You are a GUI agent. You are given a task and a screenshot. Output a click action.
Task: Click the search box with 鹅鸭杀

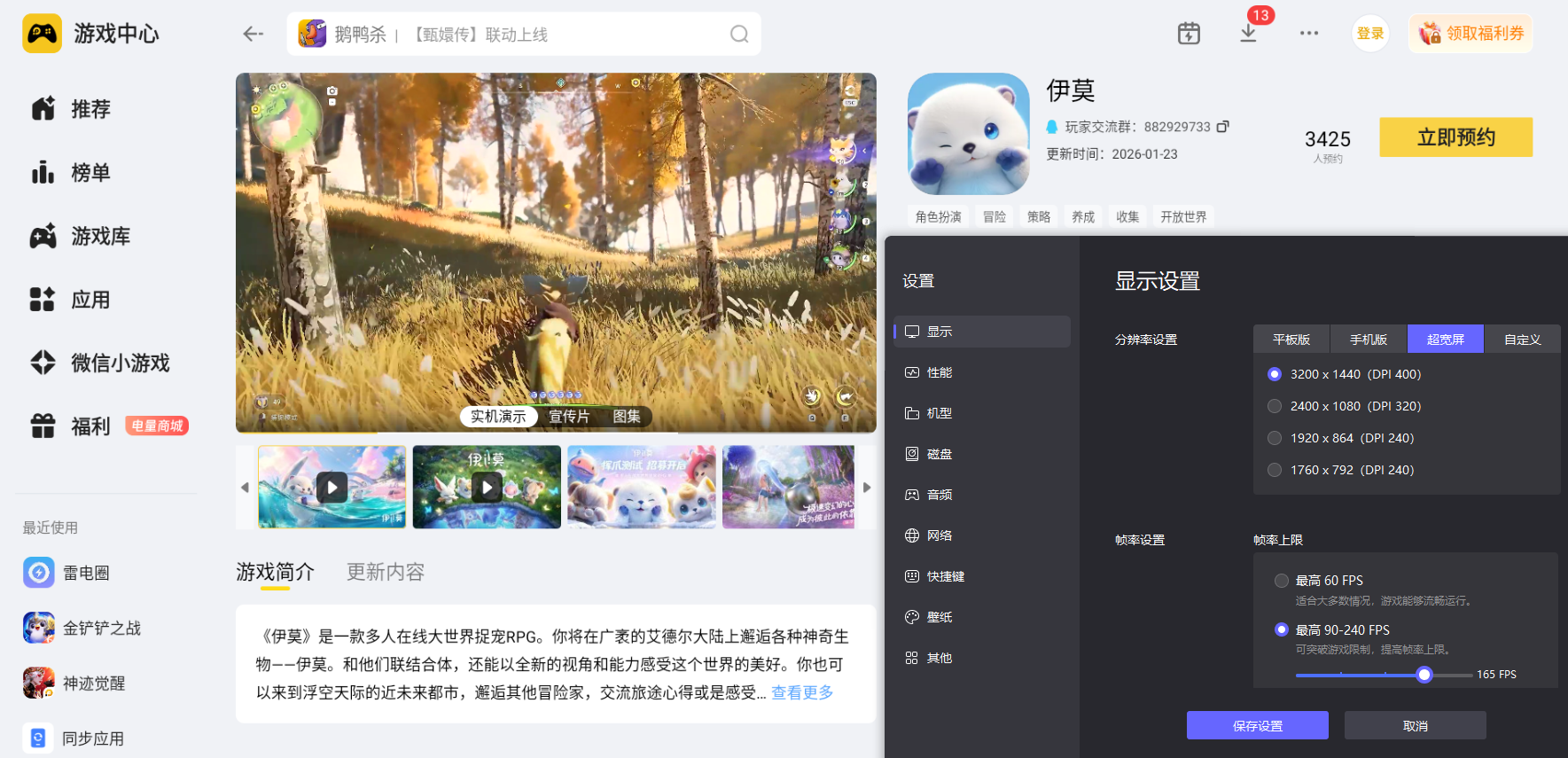tap(524, 34)
